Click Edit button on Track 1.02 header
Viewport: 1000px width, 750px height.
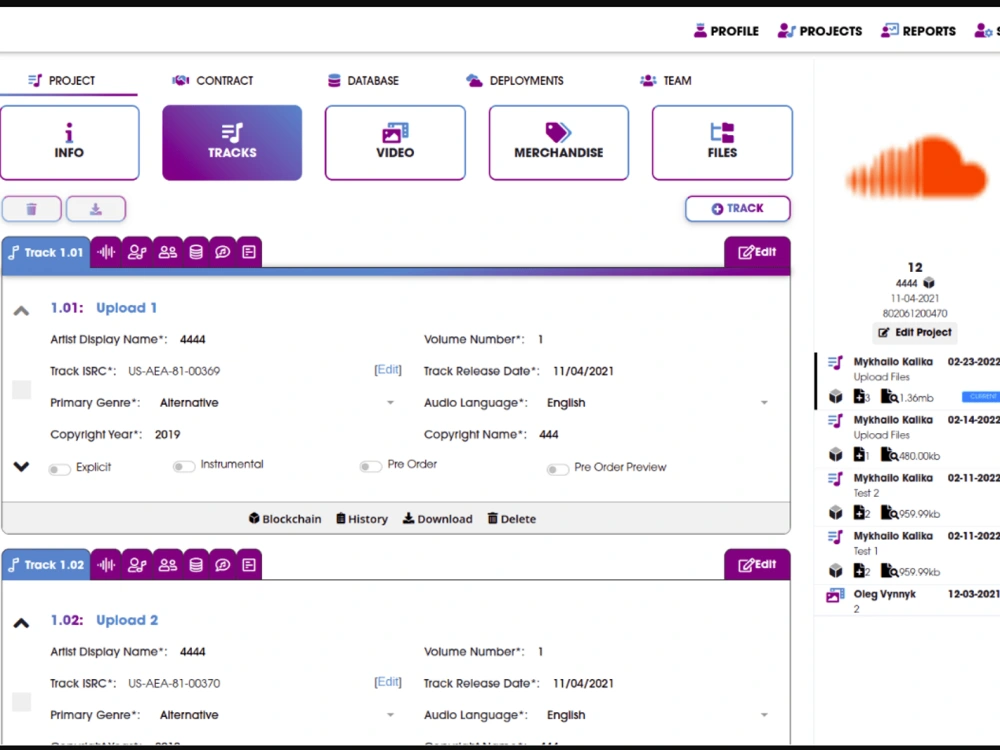coord(757,564)
